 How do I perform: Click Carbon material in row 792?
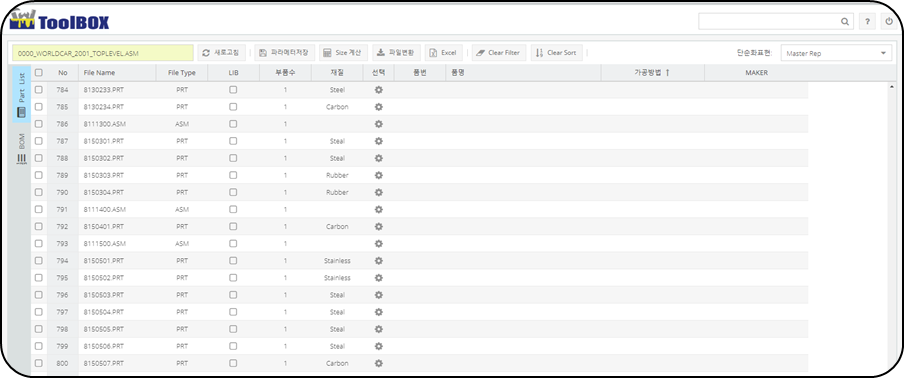tap(337, 226)
